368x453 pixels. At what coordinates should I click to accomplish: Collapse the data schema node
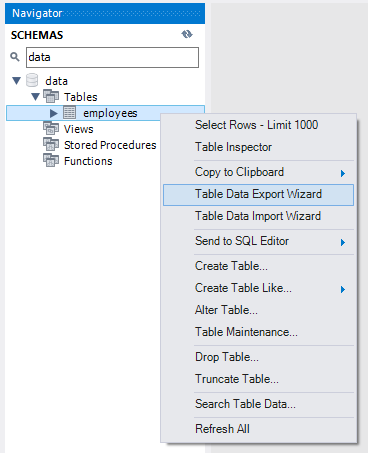pos(16,81)
